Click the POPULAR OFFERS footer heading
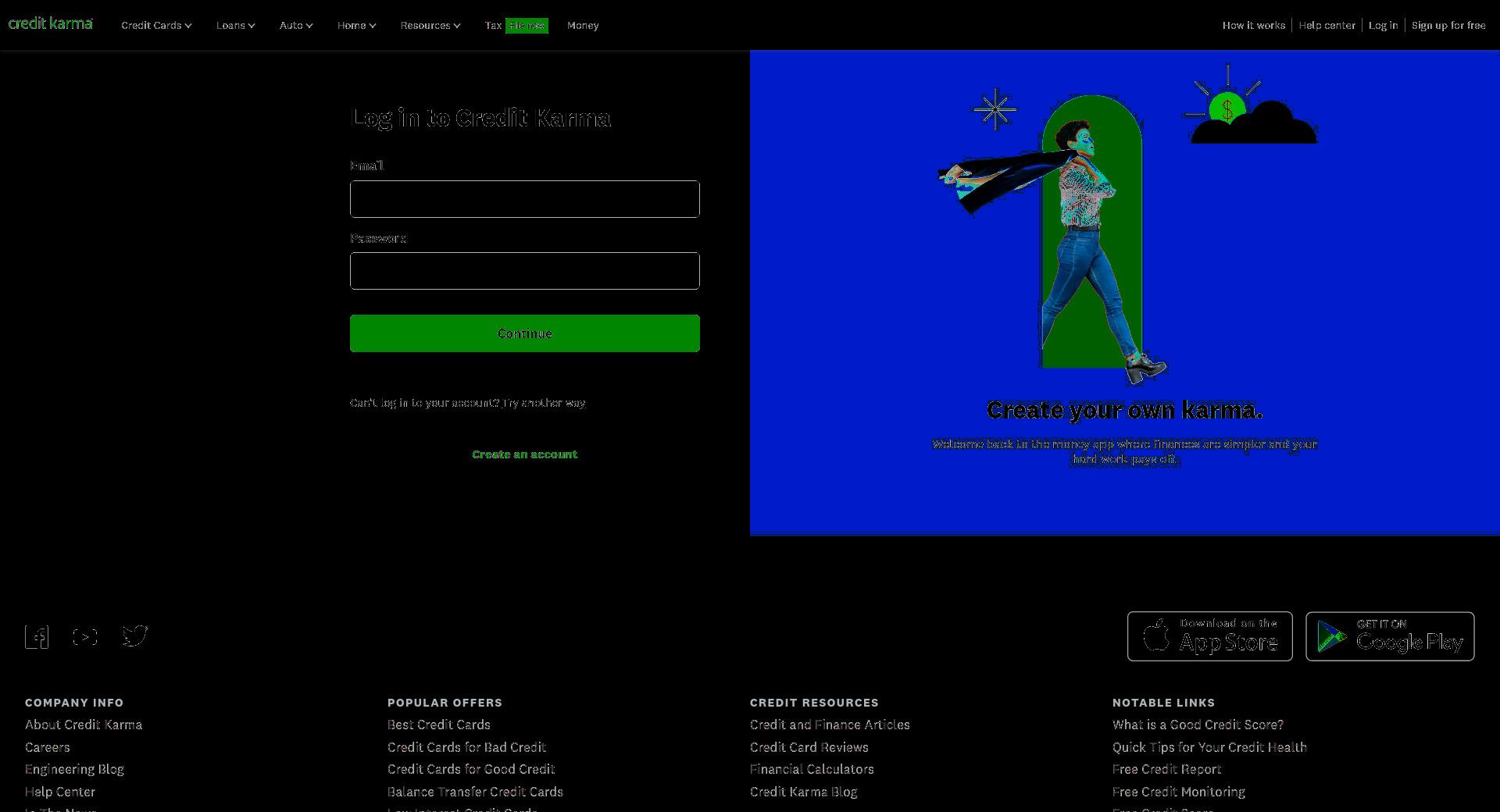 (445, 703)
